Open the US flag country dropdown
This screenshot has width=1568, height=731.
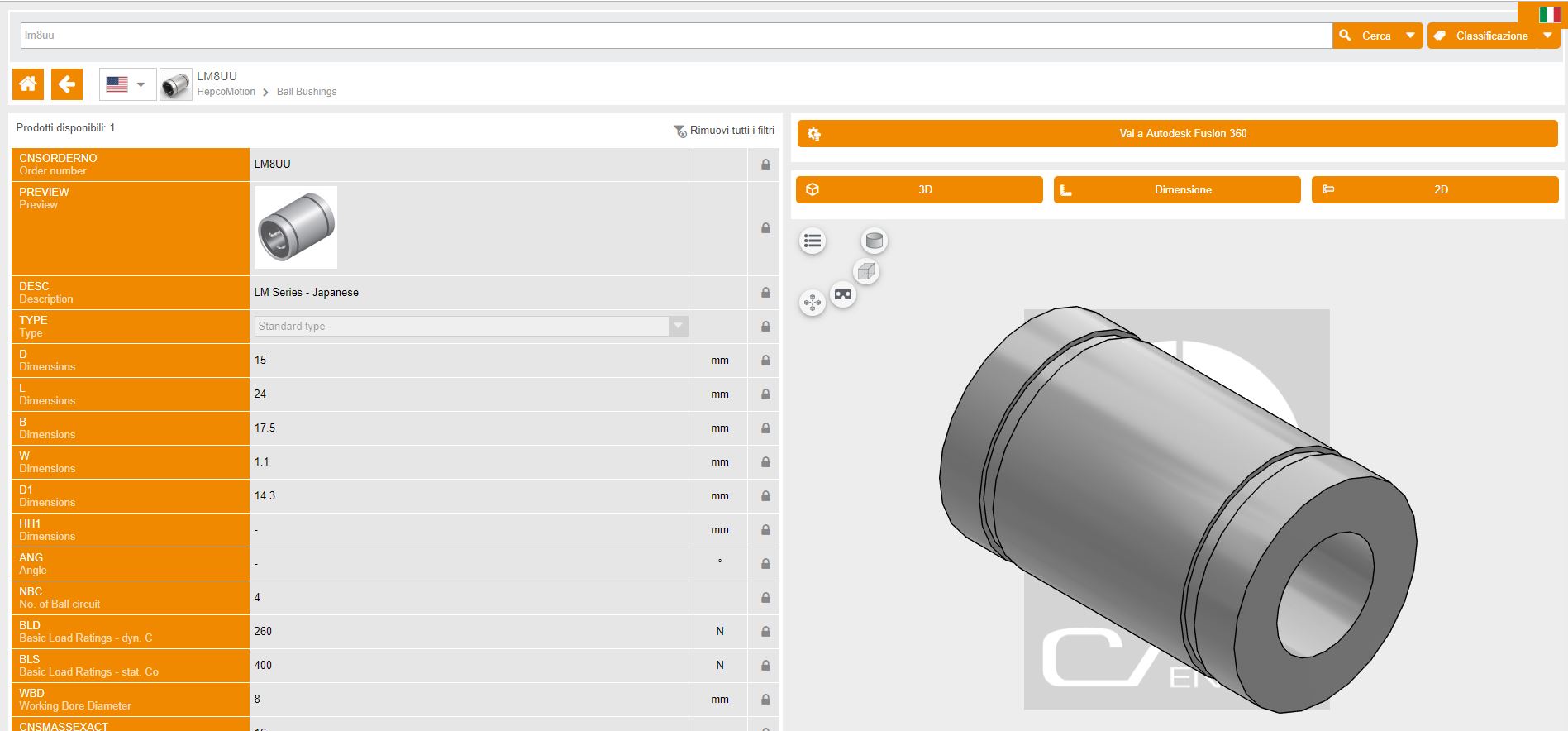127,84
